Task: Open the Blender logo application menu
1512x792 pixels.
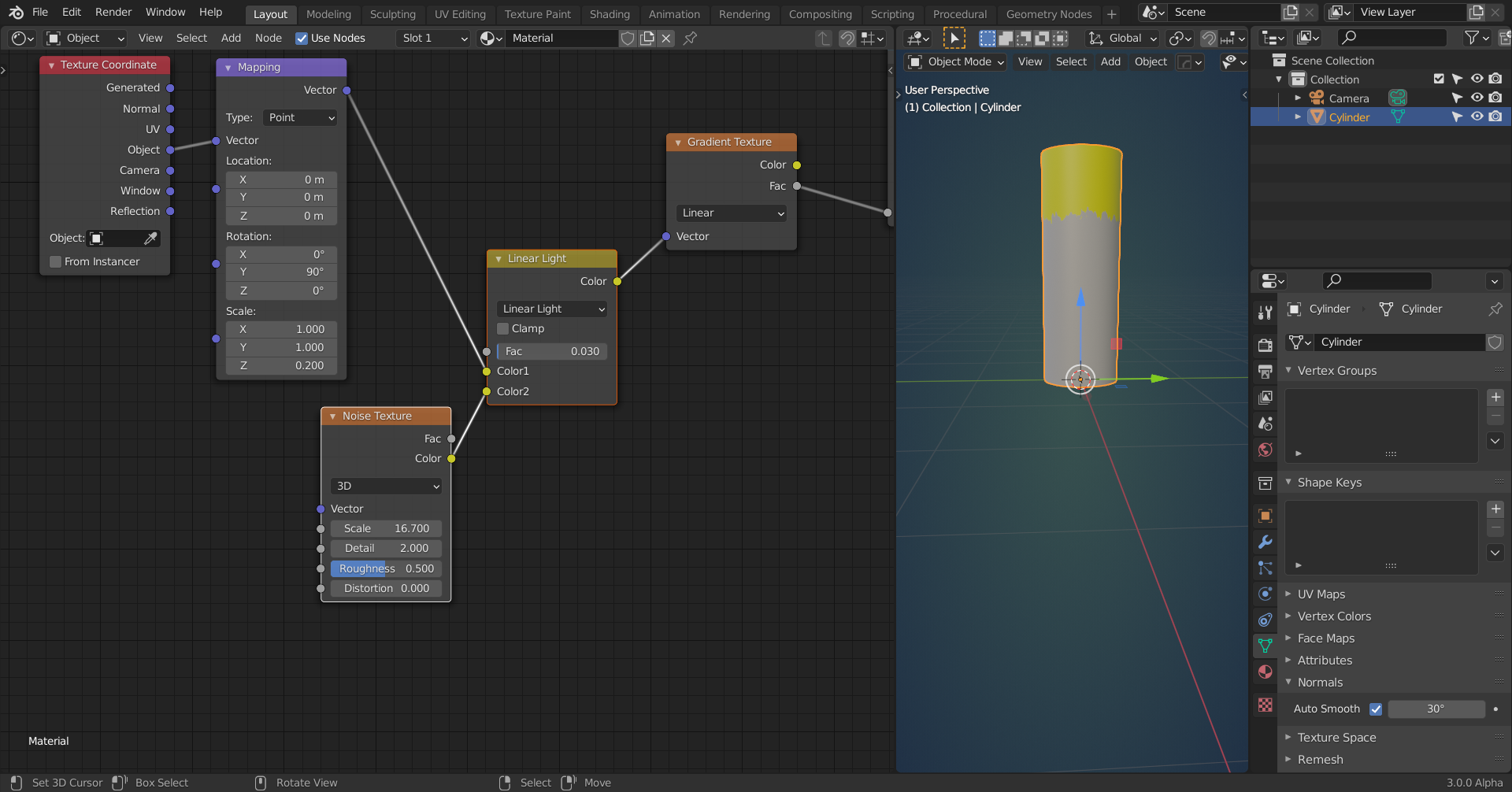Action: pos(16,13)
